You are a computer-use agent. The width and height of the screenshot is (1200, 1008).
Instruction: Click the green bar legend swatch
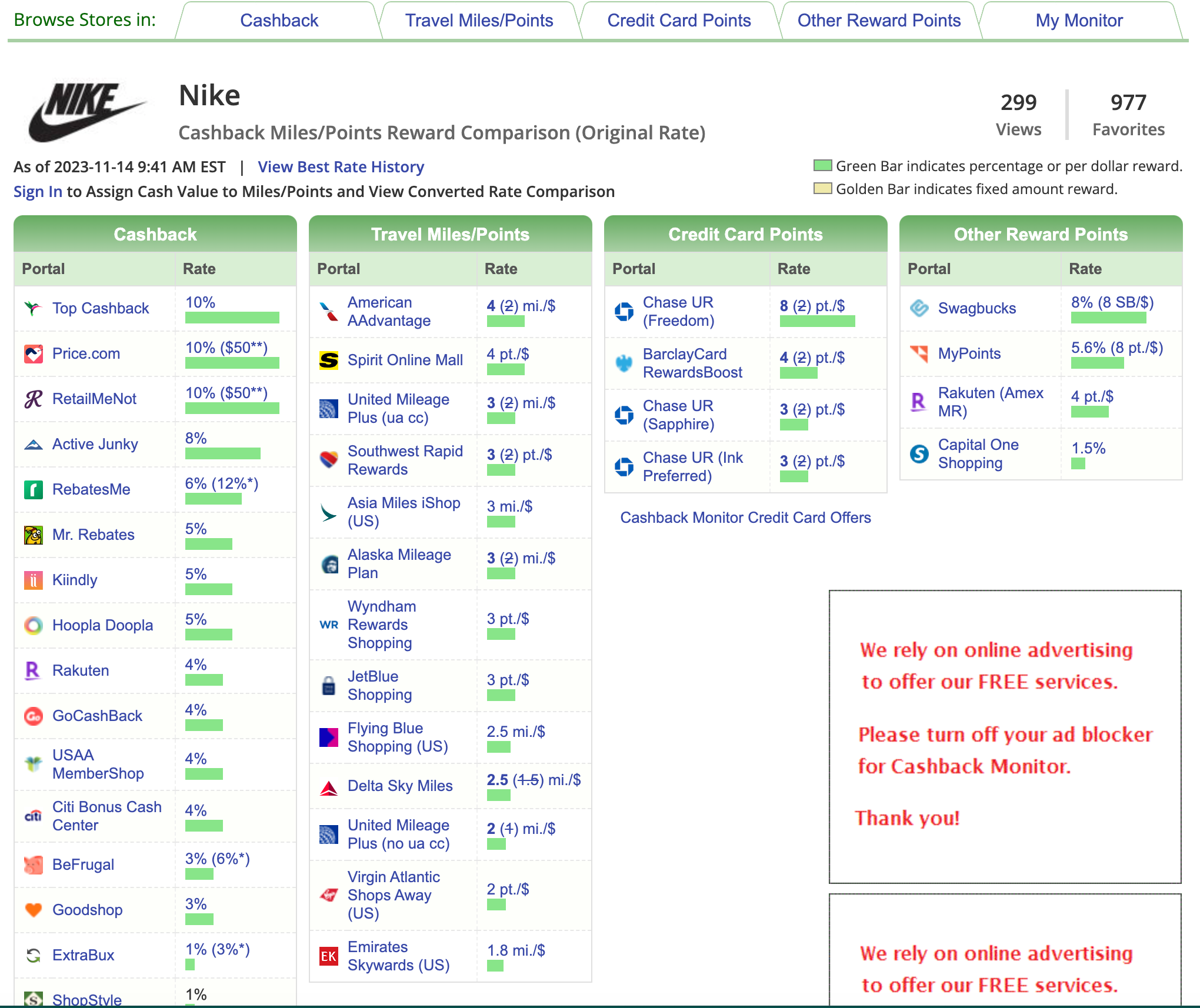tap(822, 165)
